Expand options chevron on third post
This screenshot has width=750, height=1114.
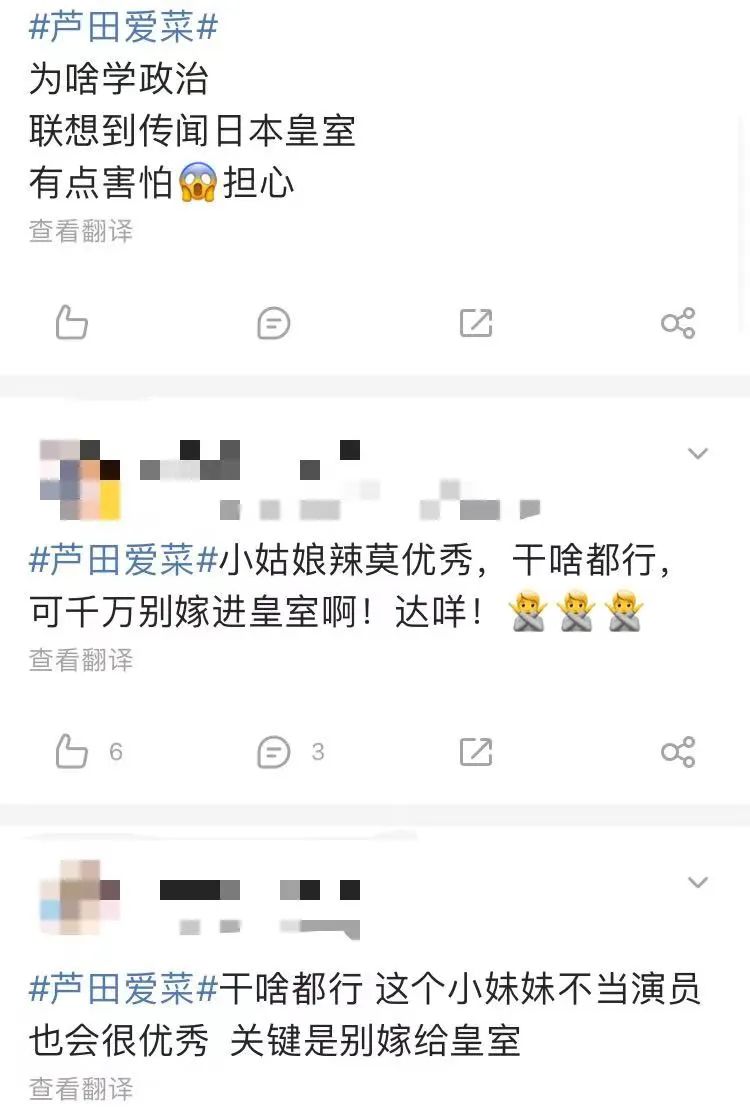(698, 882)
